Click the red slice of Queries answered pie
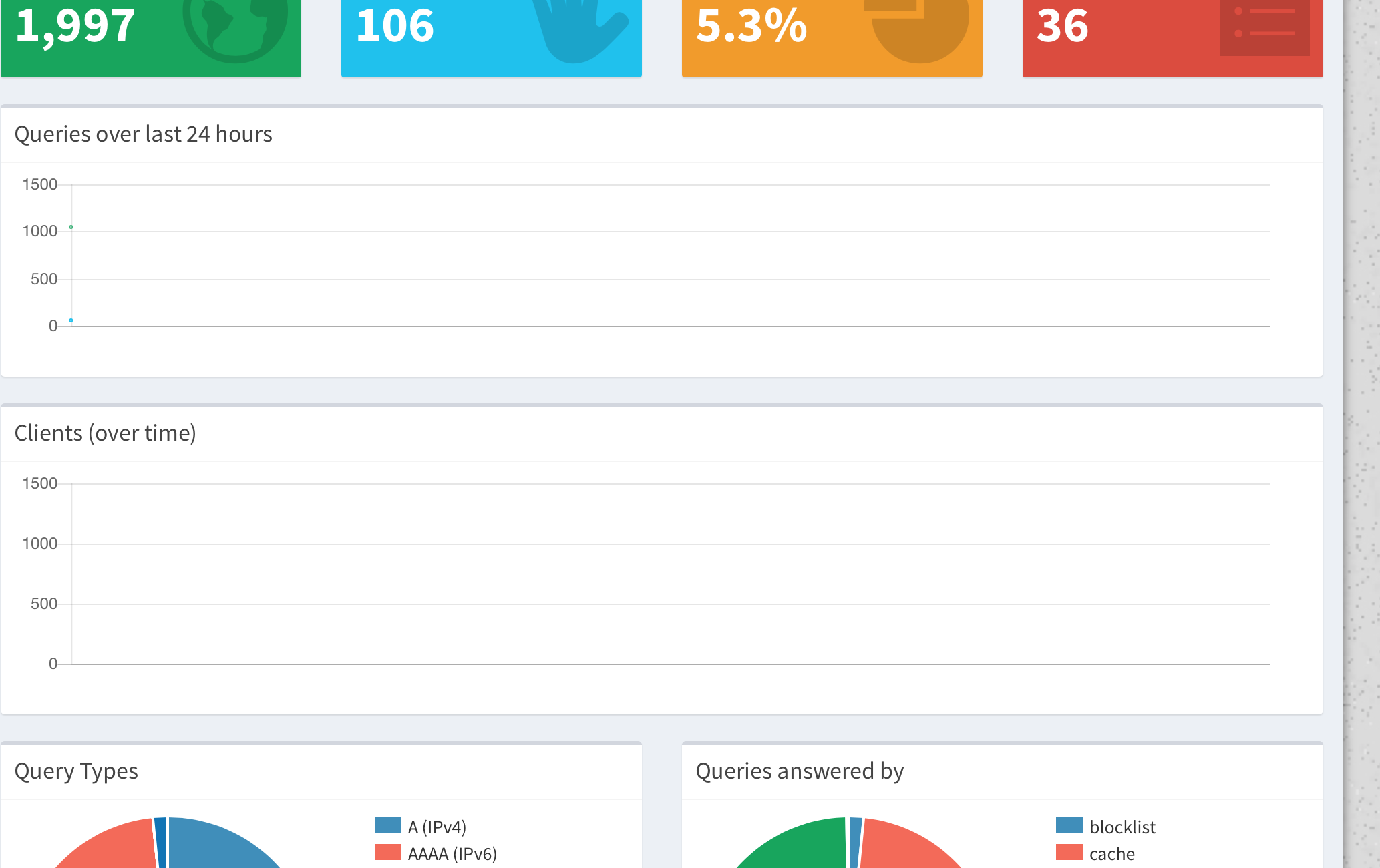1380x868 pixels. pyautogui.click(x=902, y=847)
